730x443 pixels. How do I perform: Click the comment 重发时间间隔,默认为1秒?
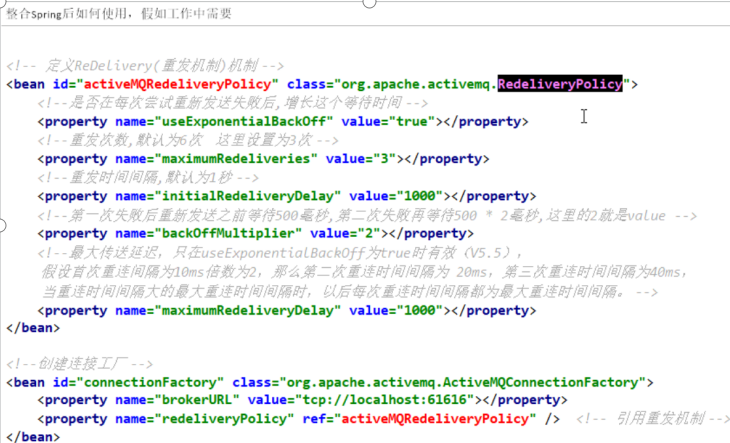[148, 177]
